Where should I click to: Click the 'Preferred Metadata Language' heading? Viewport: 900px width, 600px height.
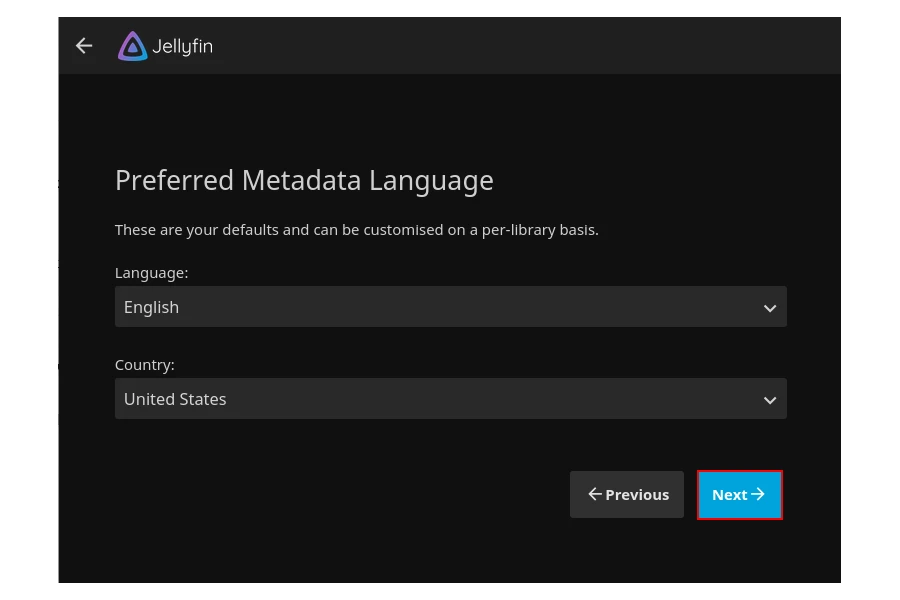click(304, 181)
